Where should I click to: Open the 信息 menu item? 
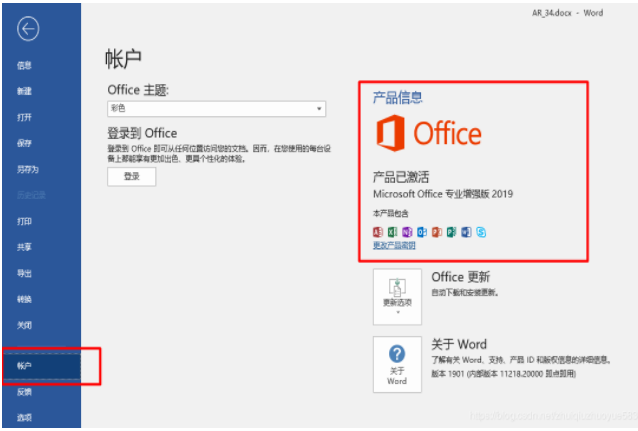[x=24, y=65]
